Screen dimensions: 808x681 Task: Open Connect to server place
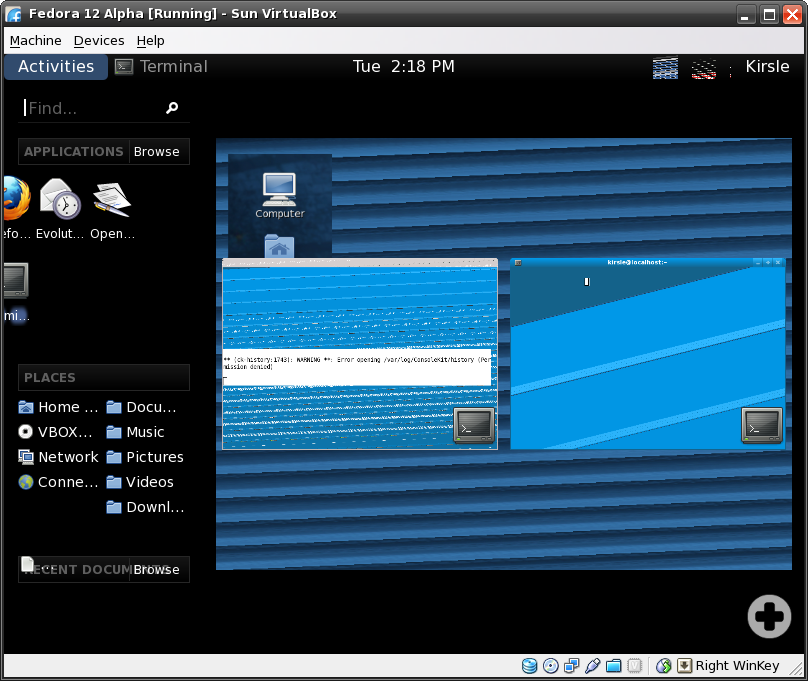tap(58, 482)
